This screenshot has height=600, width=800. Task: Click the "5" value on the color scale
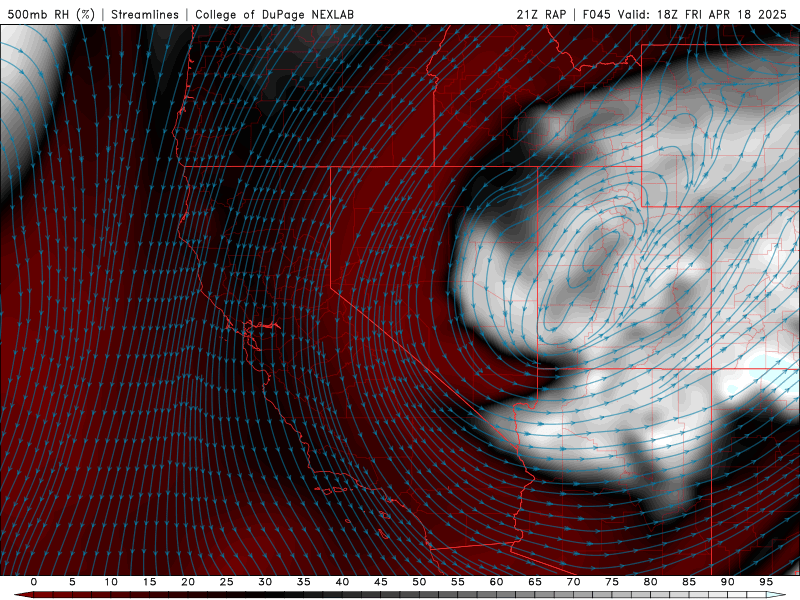pyautogui.click(x=72, y=582)
